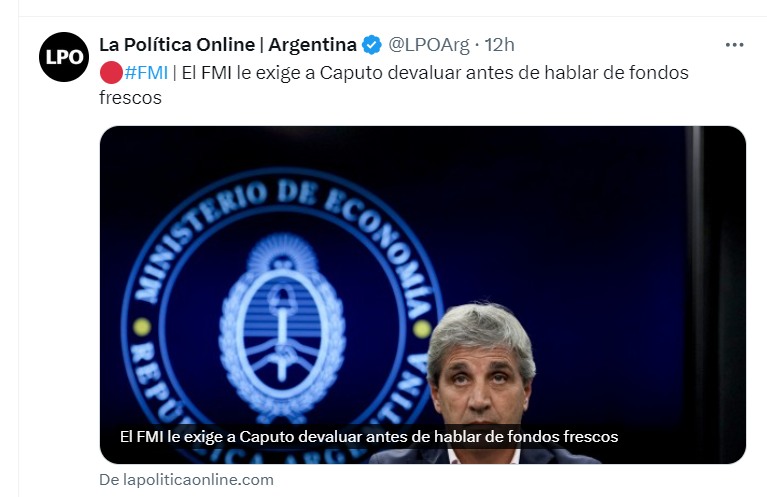Click the left yellow dot on the seal
This screenshot has height=497, width=767.
(142, 326)
